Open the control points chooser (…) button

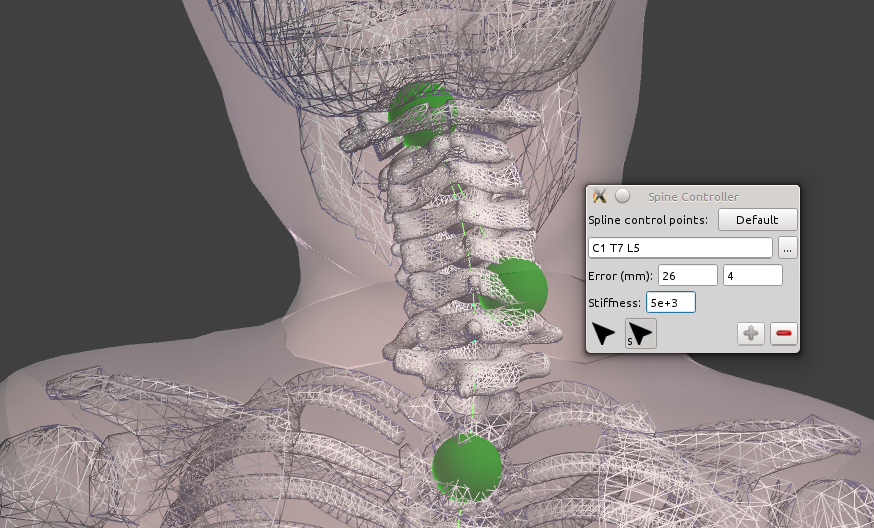(x=787, y=248)
